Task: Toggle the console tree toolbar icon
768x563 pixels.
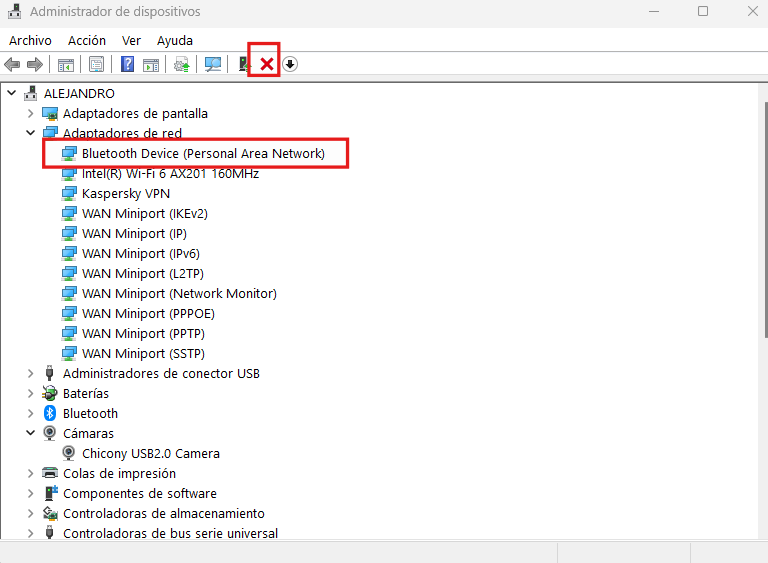Action: point(66,64)
